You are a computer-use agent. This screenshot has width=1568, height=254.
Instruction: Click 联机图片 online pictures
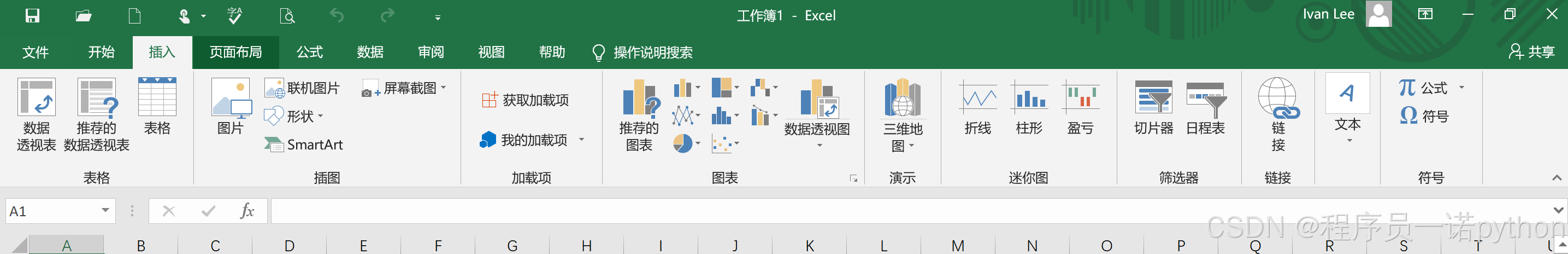(x=303, y=88)
